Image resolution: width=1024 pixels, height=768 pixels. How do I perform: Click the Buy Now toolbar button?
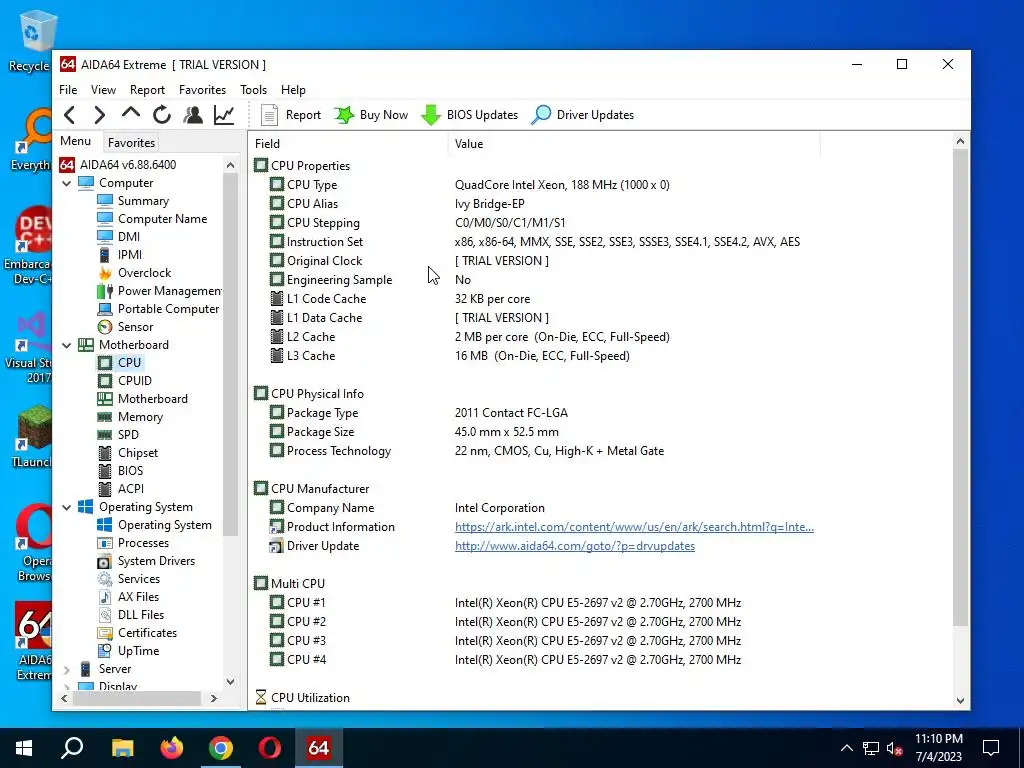click(371, 115)
